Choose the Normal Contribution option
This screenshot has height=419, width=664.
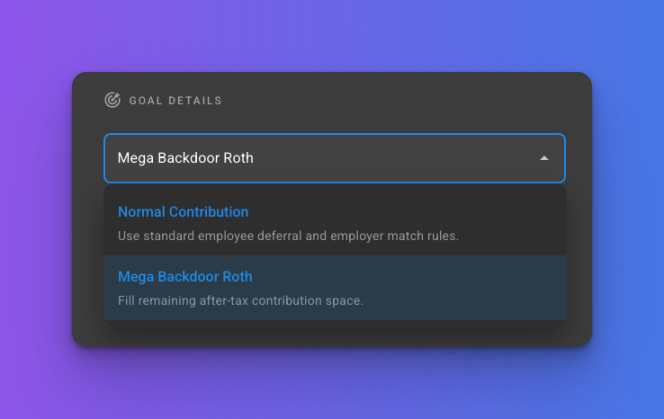click(334, 223)
